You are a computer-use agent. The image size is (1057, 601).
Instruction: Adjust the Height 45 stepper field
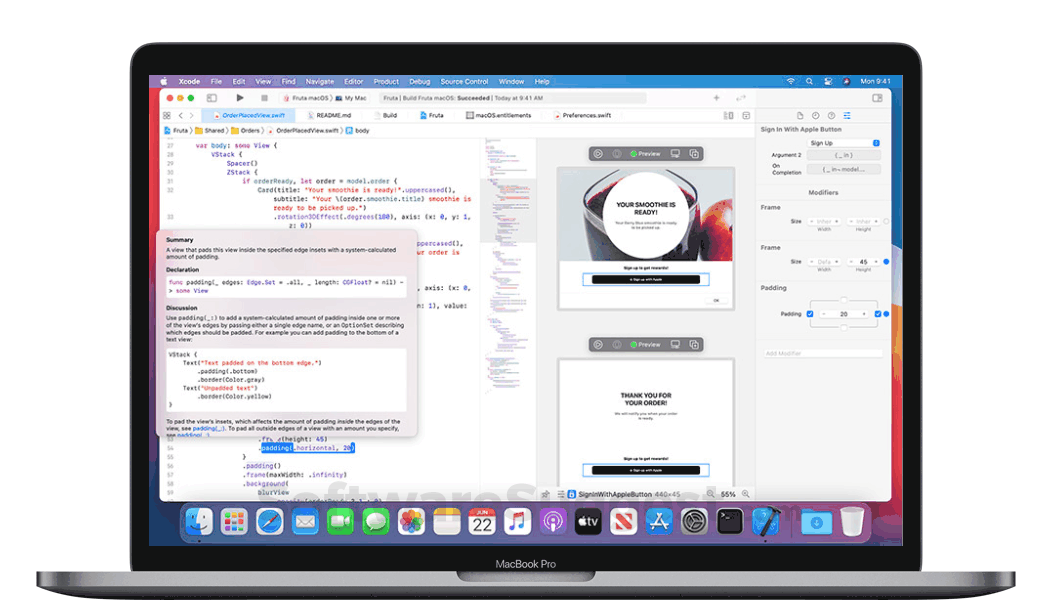click(864, 261)
